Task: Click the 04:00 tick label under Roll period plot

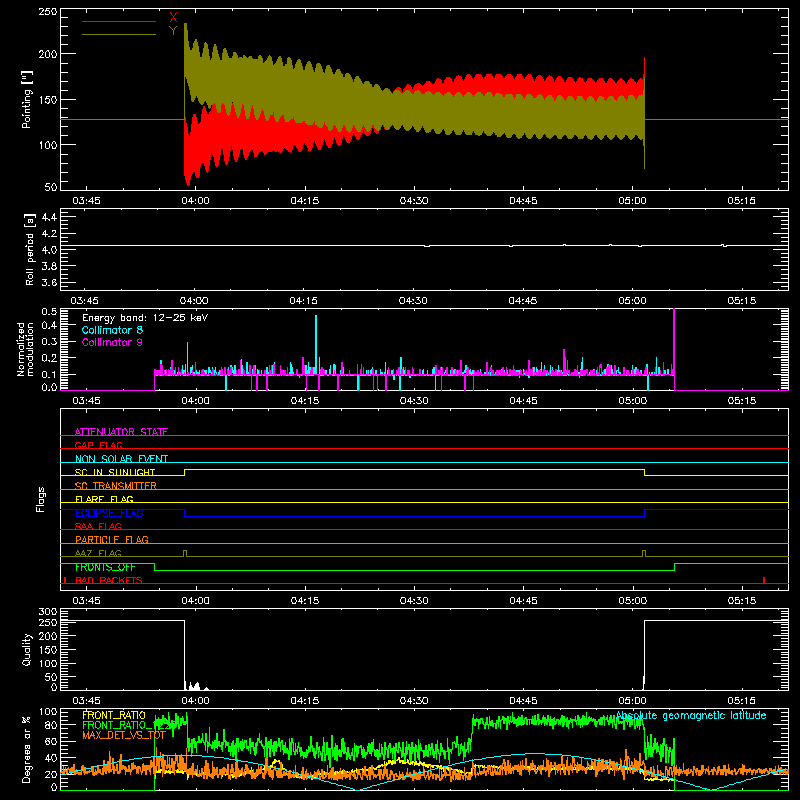Action: coord(194,301)
